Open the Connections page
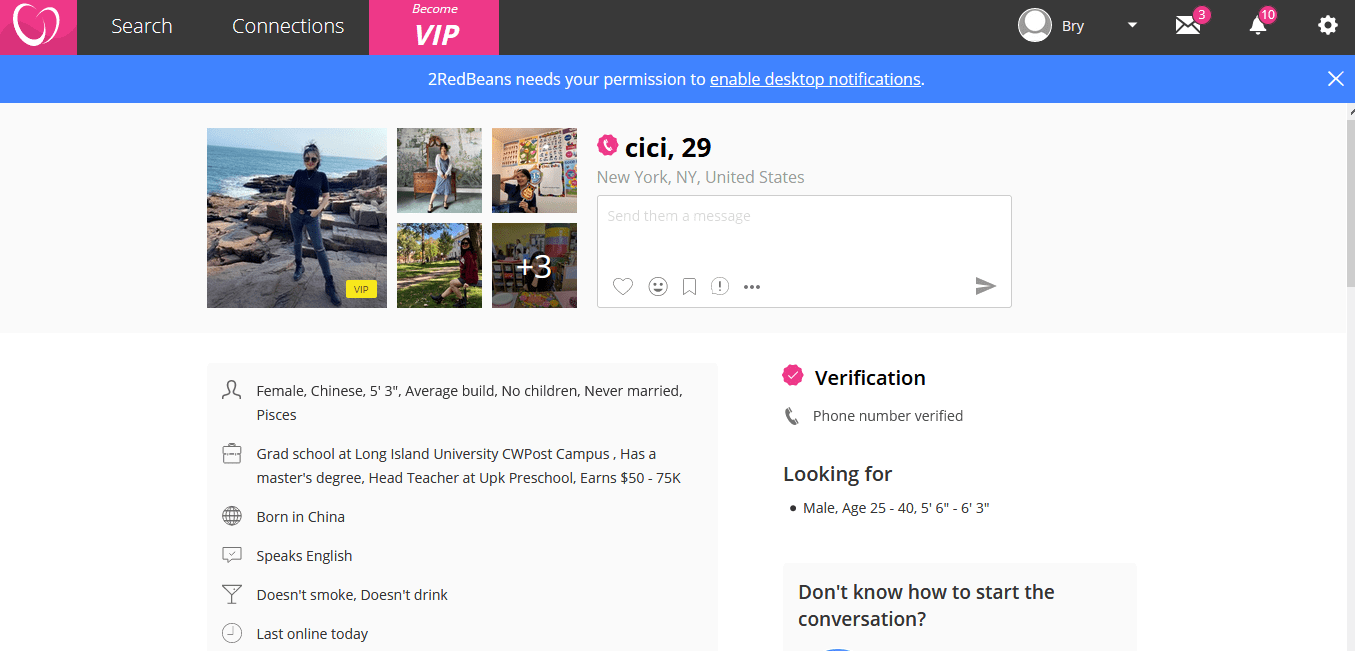This screenshot has height=651, width=1355. [x=288, y=27]
